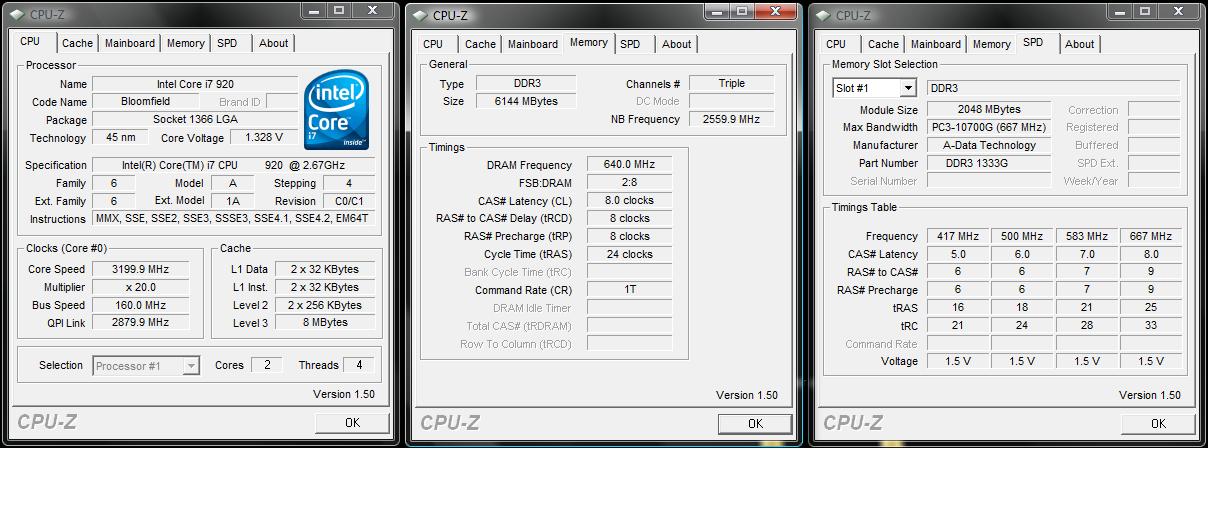Click the Cores value 2
The width and height of the screenshot is (1208, 525).
[266, 365]
